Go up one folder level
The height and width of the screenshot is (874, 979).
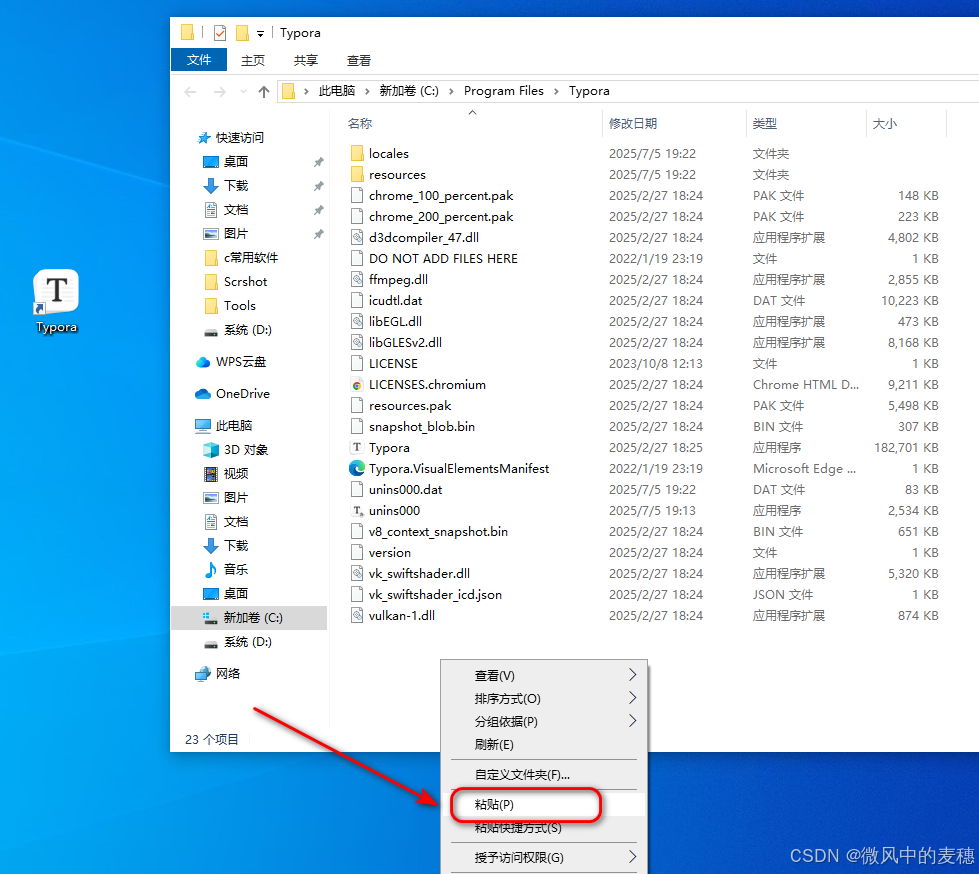[264, 92]
